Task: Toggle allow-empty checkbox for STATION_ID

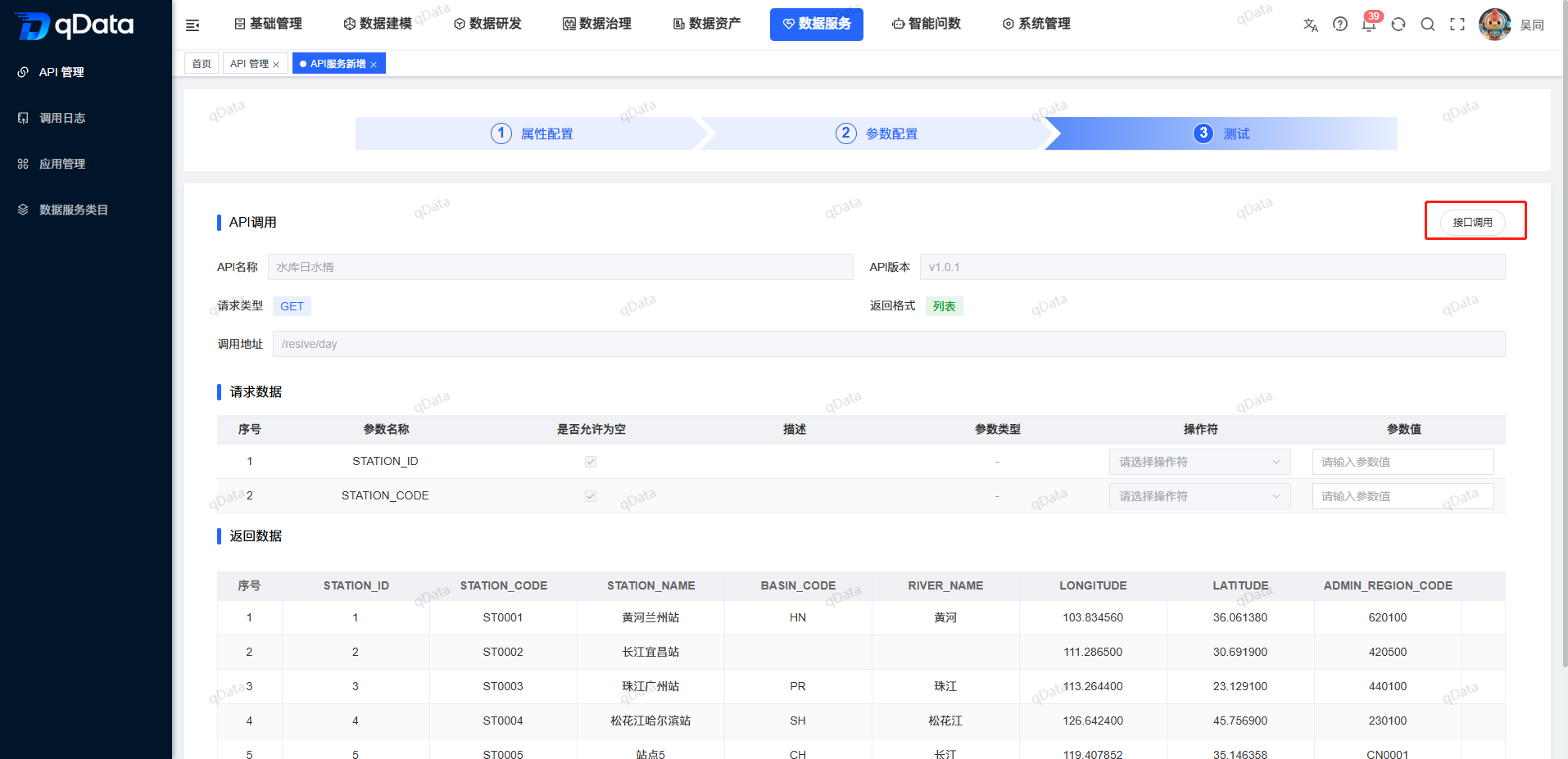Action: (x=591, y=462)
